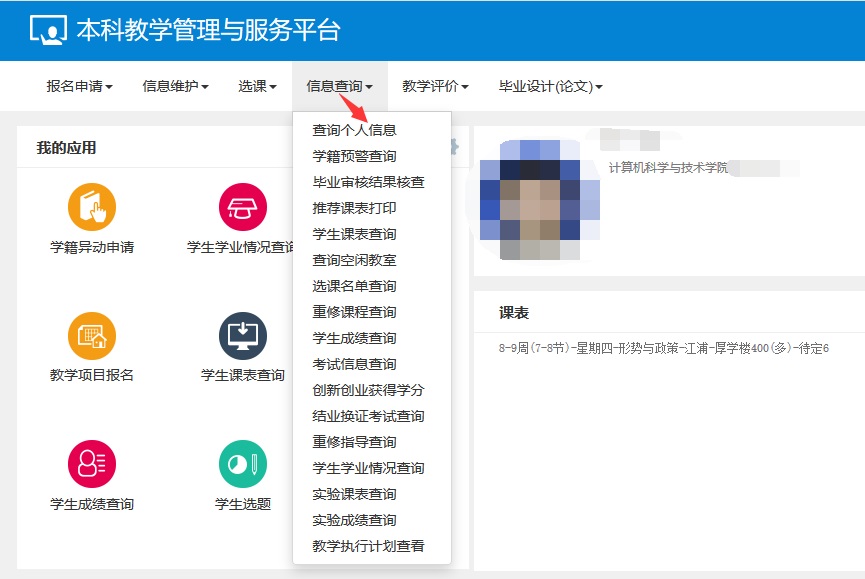The width and height of the screenshot is (865, 579).
Task: Open the 学生课表查询 monitor icon
Action: coord(243,336)
